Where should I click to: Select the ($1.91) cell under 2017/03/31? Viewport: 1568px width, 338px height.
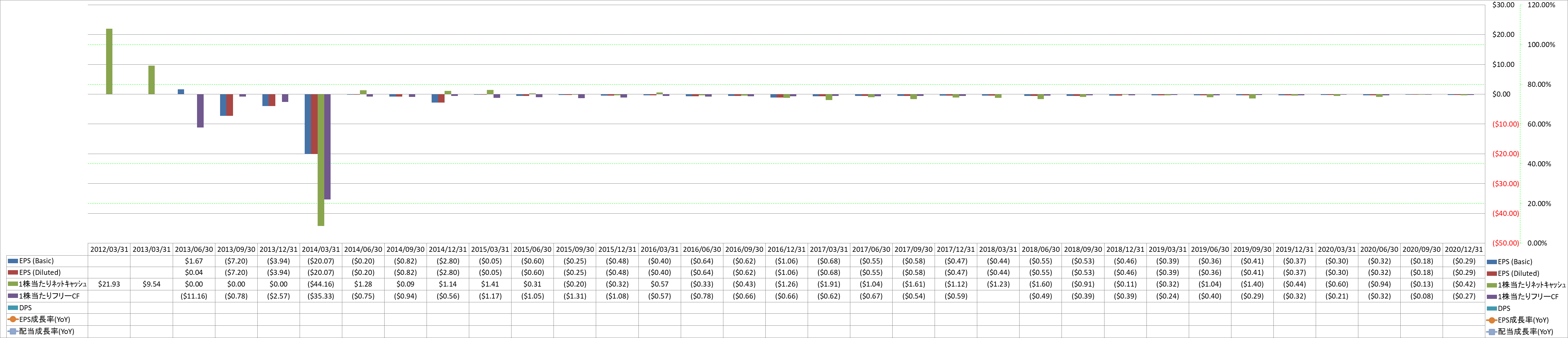[829, 284]
